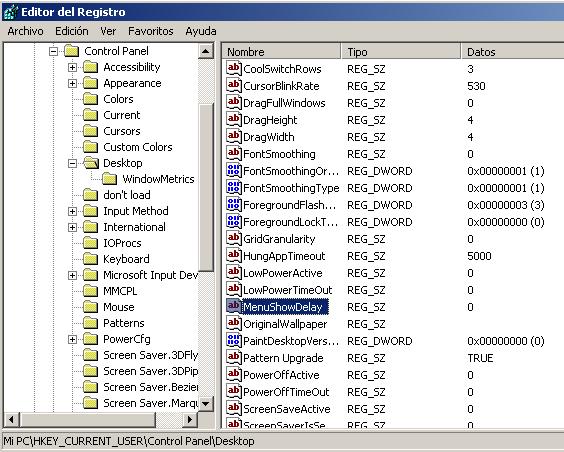
Task: Open the Archivo menu
Action: tap(25, 31)
